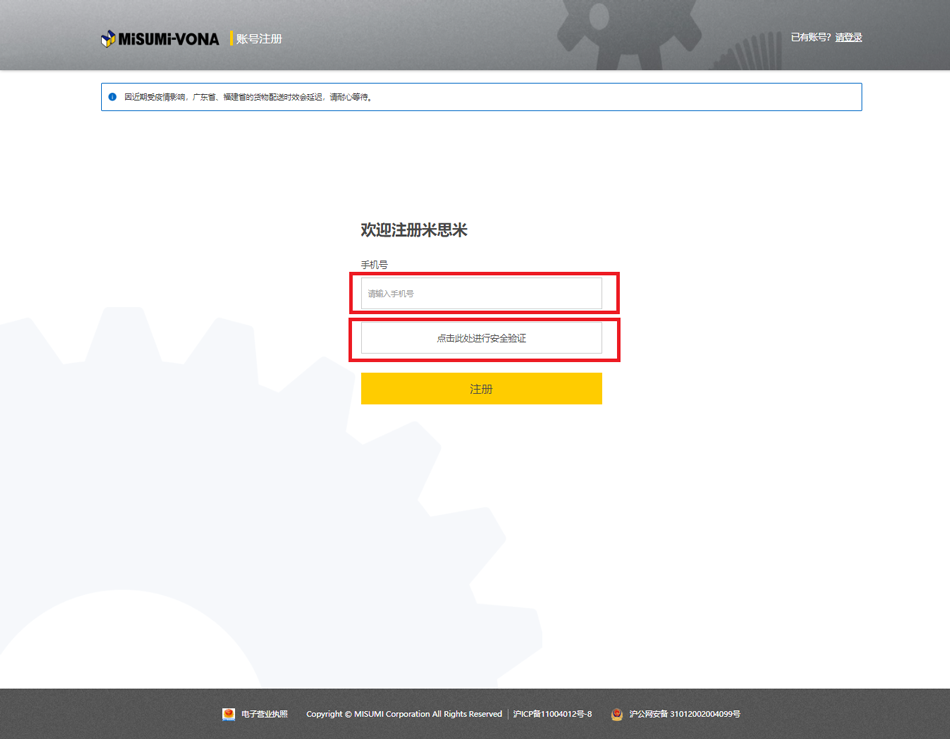Click the electronic business license badge icon
Viewport: 950px width, 739px height.
(228, 714)
